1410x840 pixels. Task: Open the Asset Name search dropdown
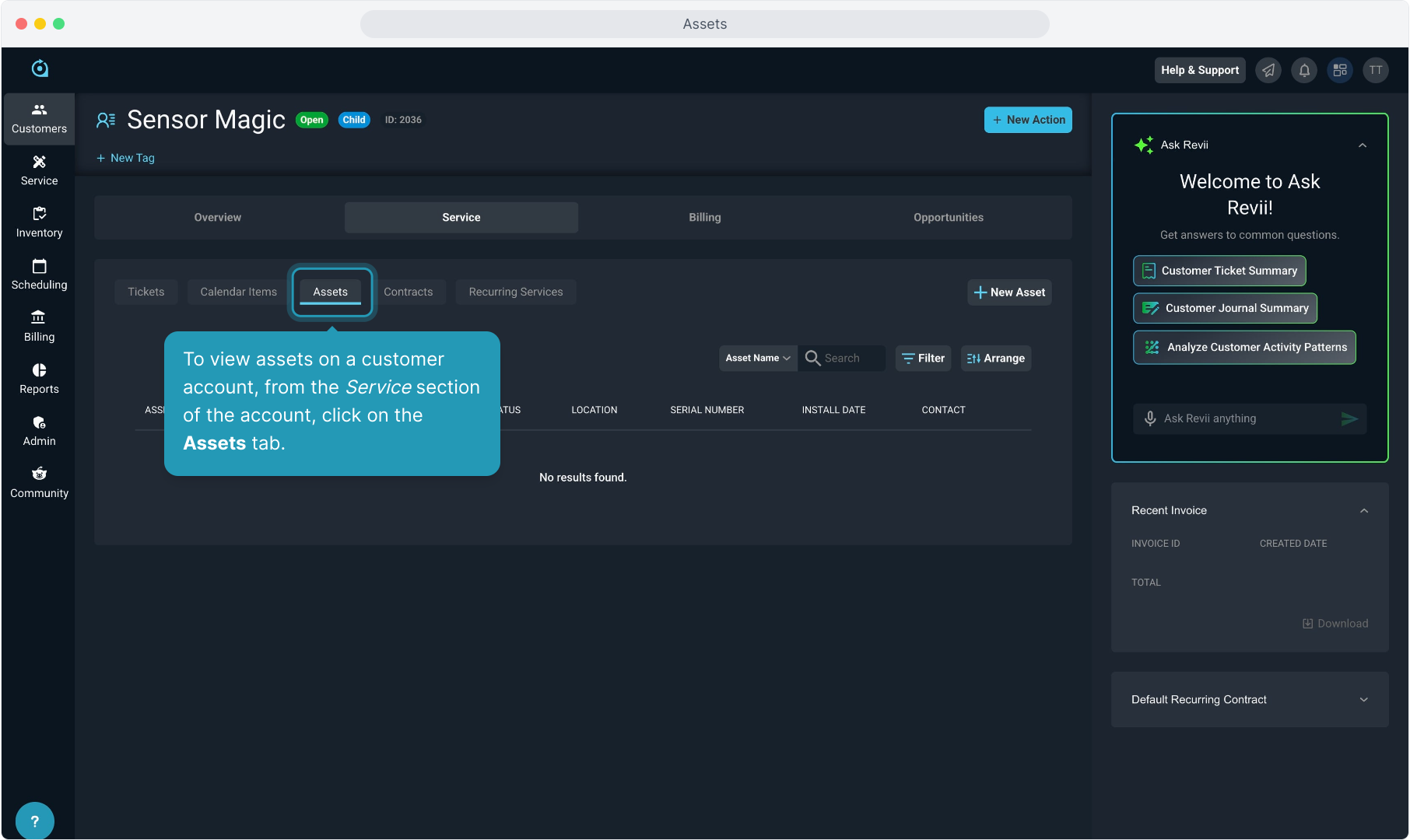pos(758,359)
